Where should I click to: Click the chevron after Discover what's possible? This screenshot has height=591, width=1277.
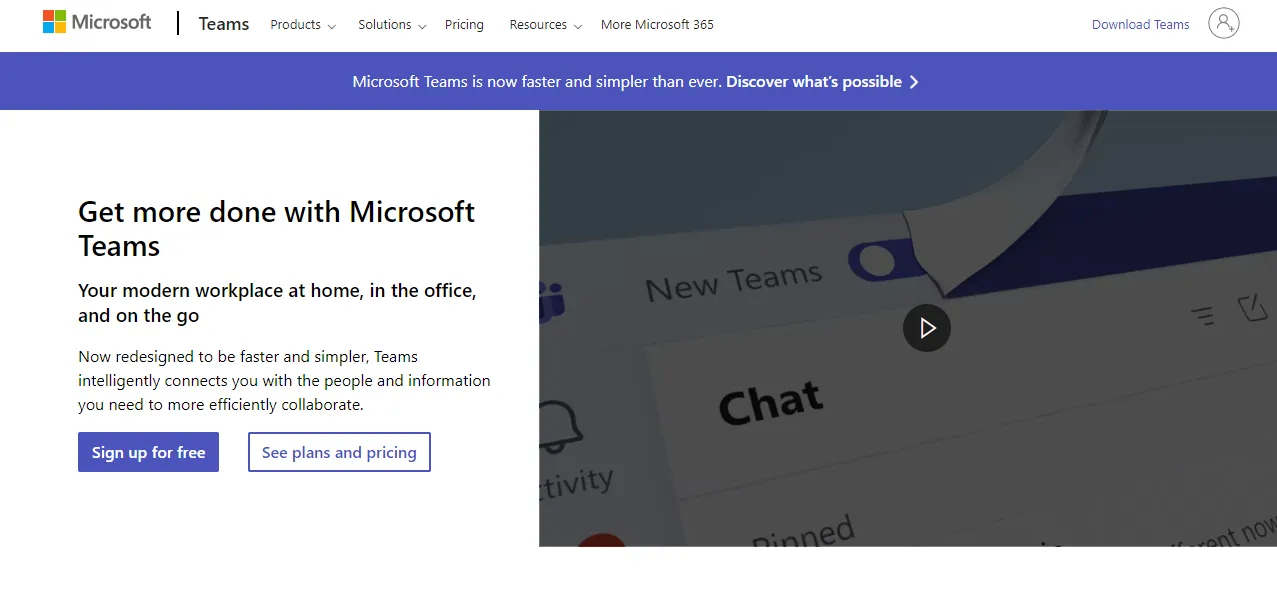click(914, 82)
